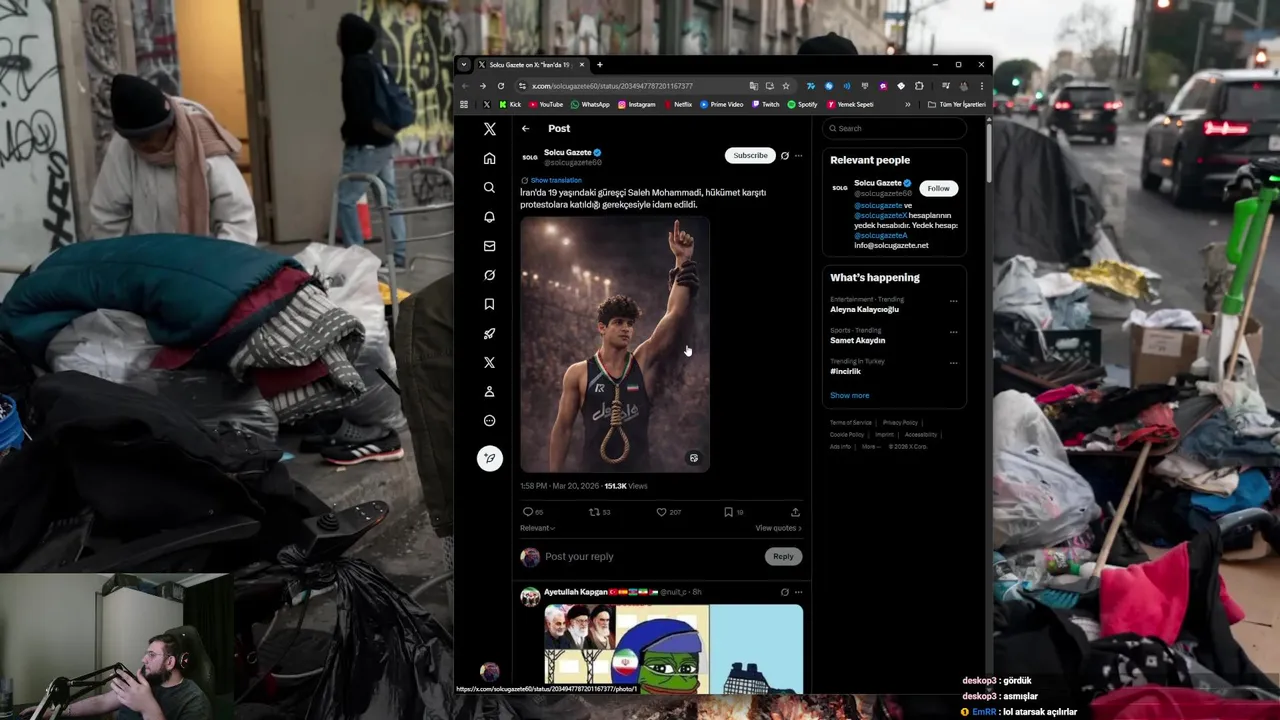This screenshot has width=1280, height=720.
Task: Open Messages envelope icon
Action: pyautogui.click(x=489, y=246)
